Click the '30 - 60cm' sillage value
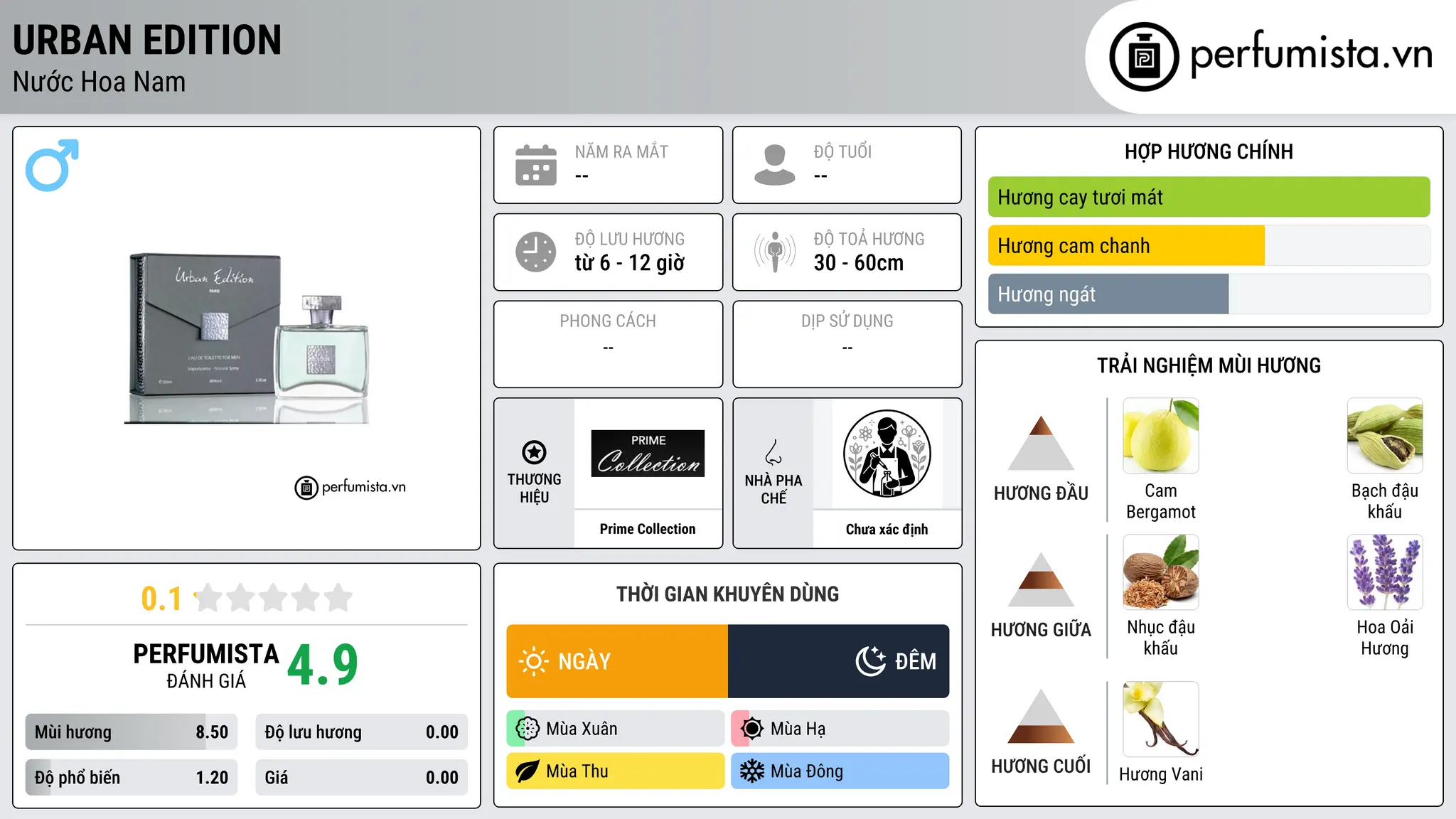 (x=859, y=263)
